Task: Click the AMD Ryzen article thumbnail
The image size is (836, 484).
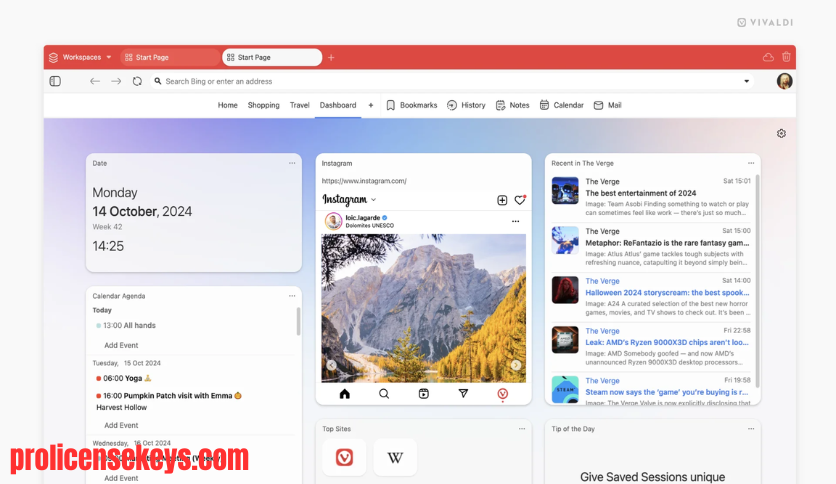Action: click(x=565, y=340)
